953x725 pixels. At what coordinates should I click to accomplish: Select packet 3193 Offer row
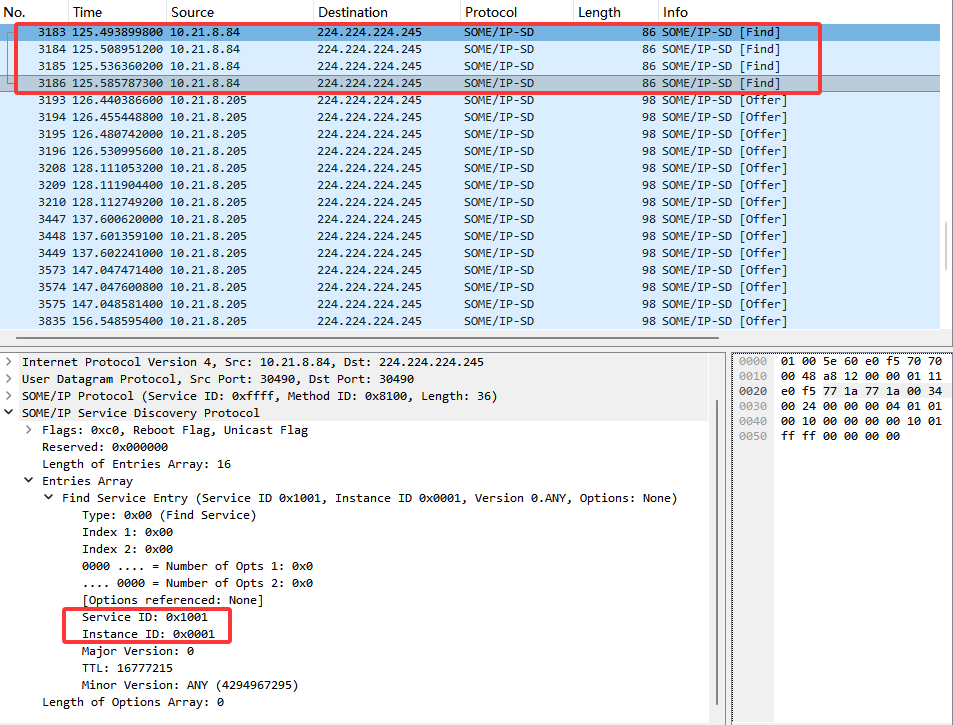(470, 100)
